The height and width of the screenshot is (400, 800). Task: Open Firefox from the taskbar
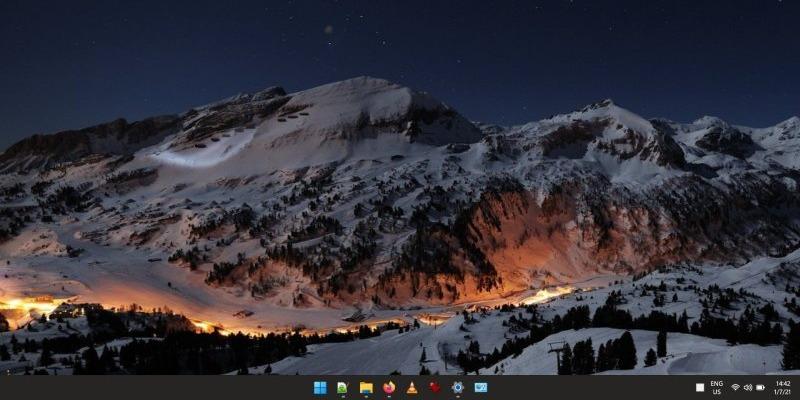(389, 388)
